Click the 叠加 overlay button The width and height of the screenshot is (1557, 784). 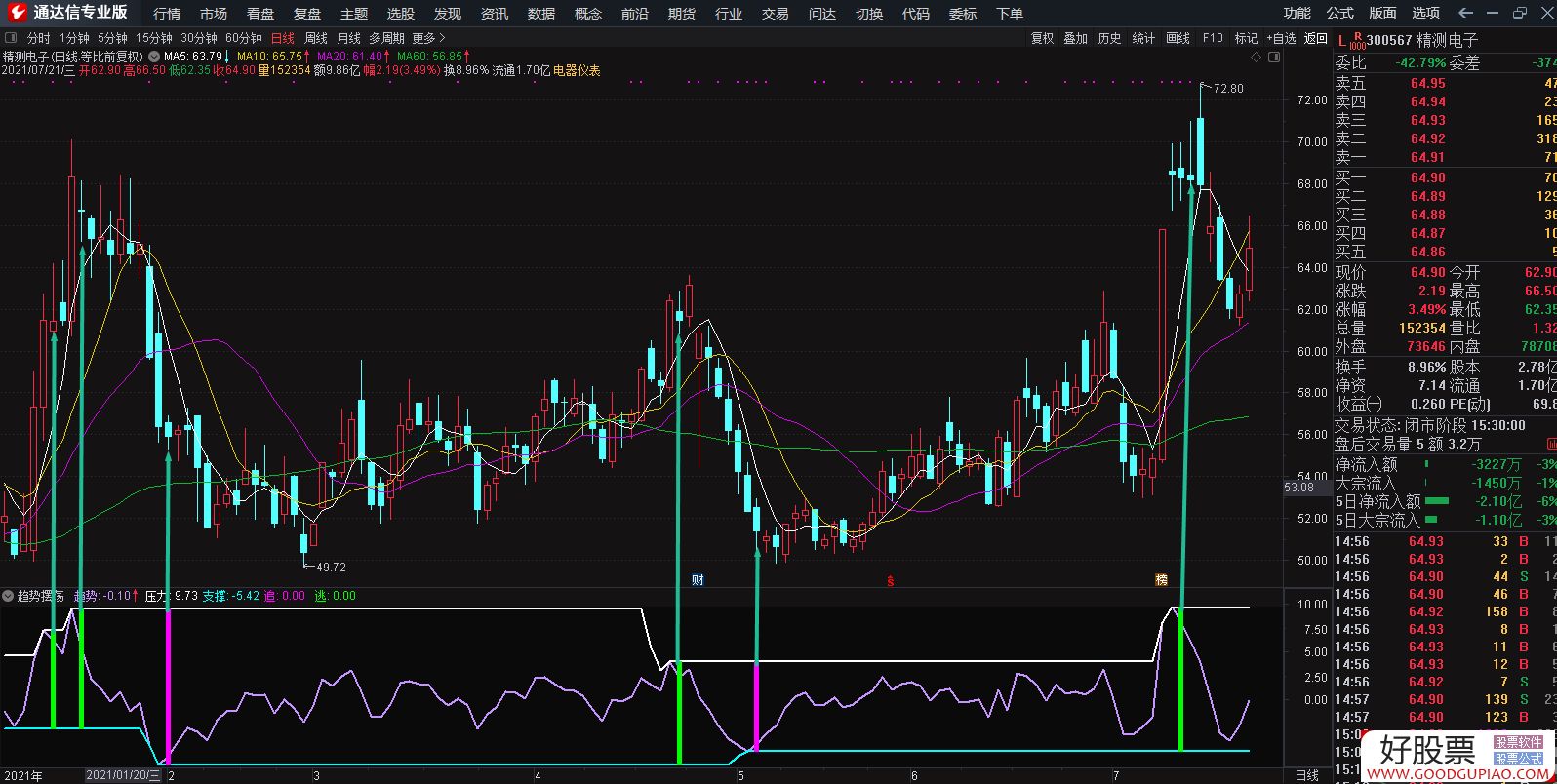tap(1076, 38)
